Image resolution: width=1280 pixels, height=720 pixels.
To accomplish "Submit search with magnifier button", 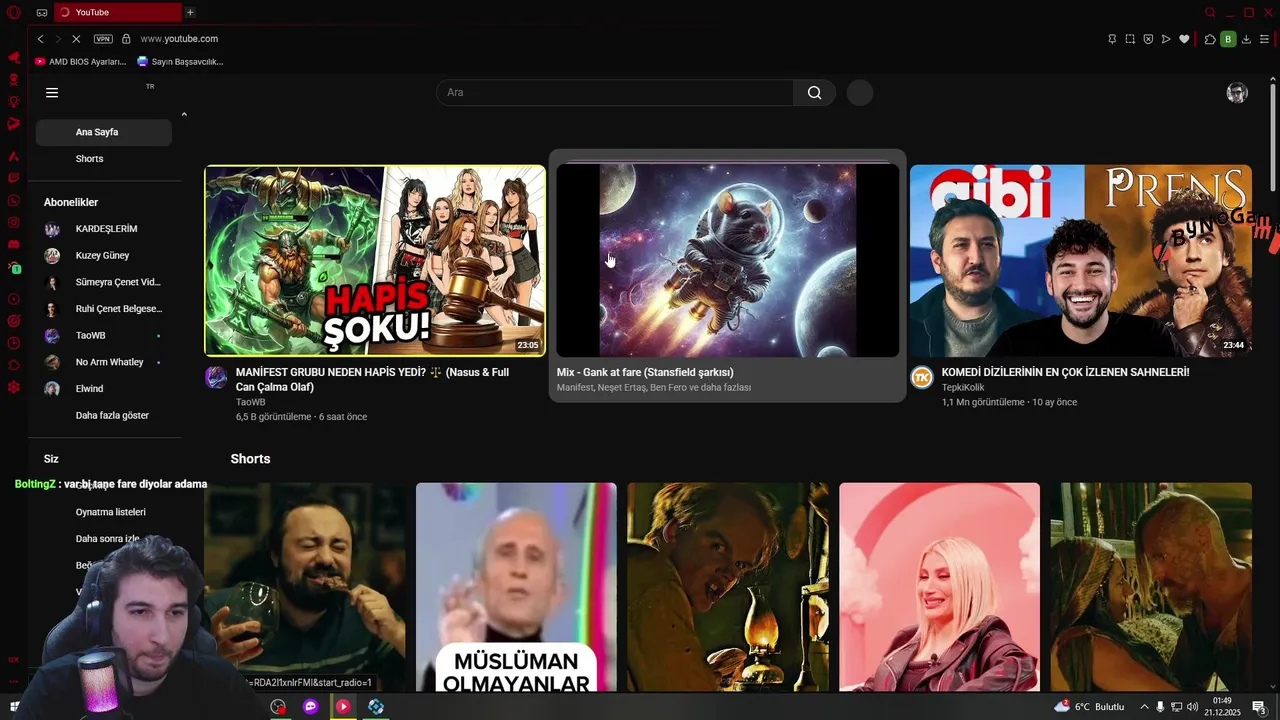I will click(814, 92).
